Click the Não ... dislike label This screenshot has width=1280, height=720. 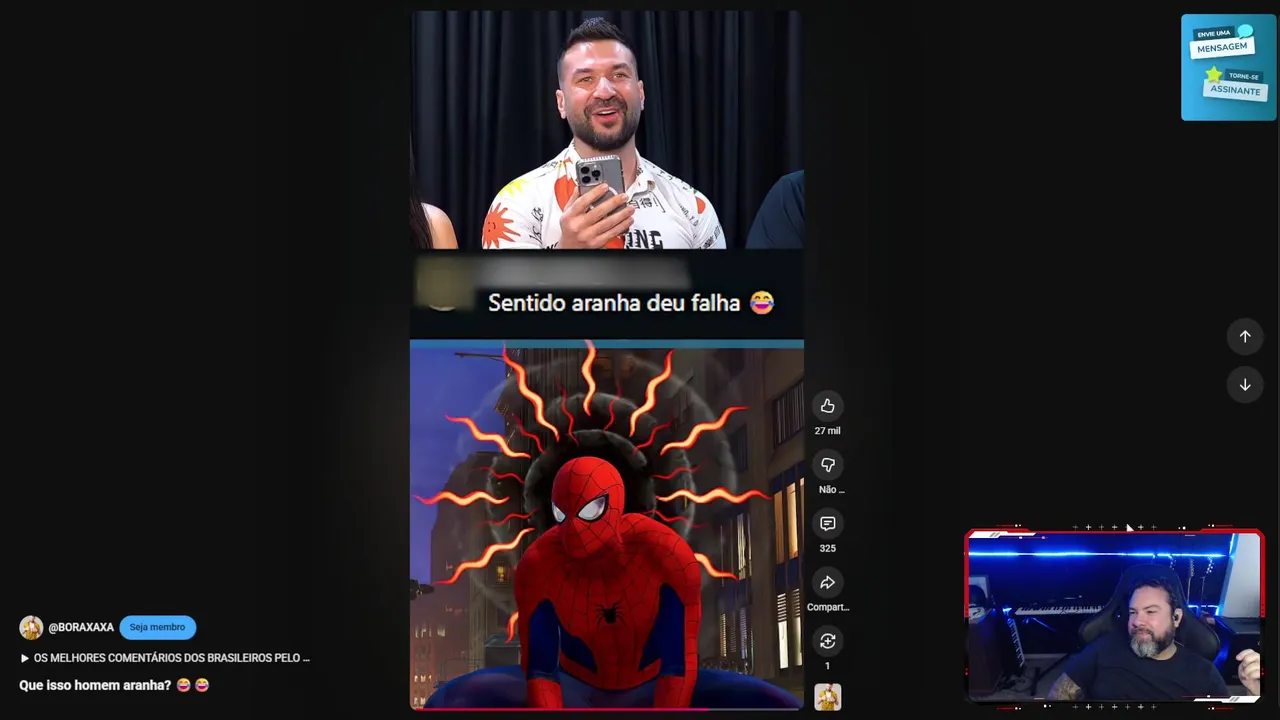[831, 490]
